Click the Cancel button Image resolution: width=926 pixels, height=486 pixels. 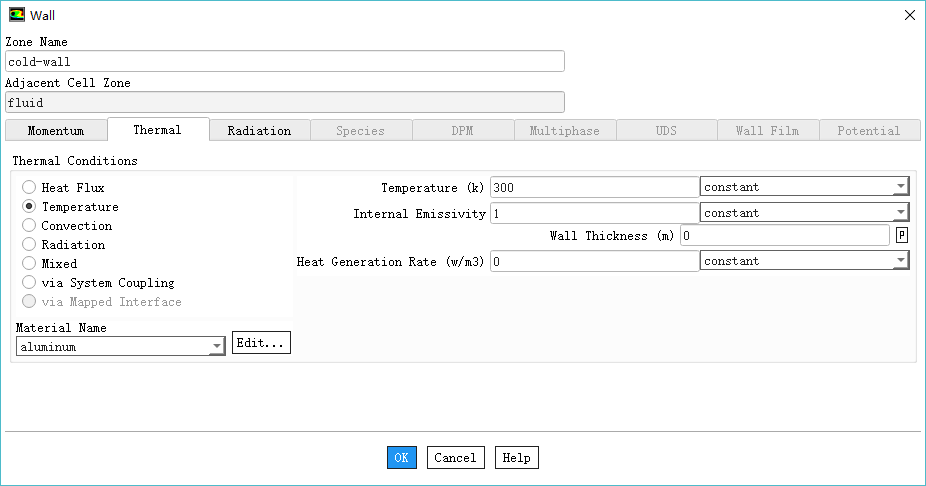455,458
